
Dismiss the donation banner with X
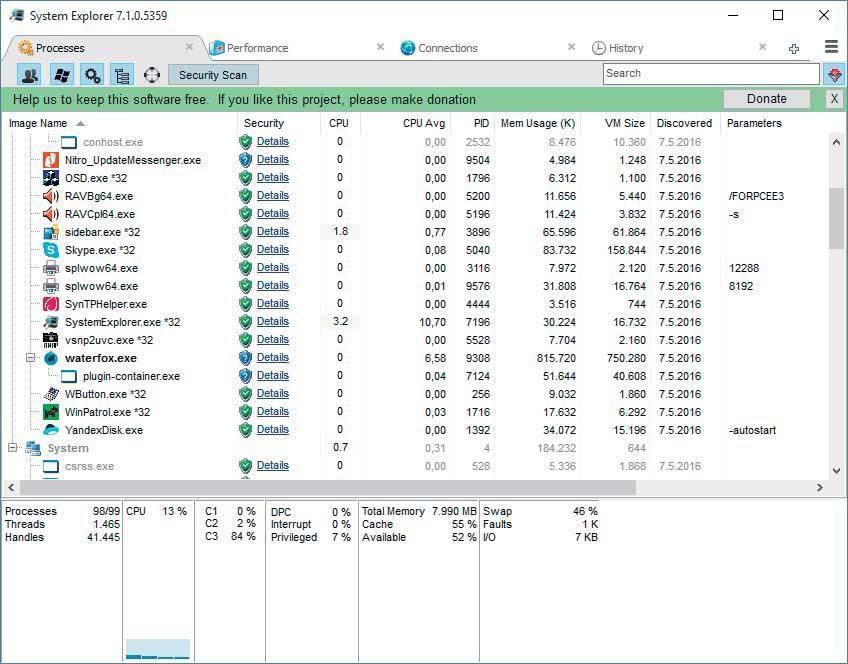[x=834, y=99]
